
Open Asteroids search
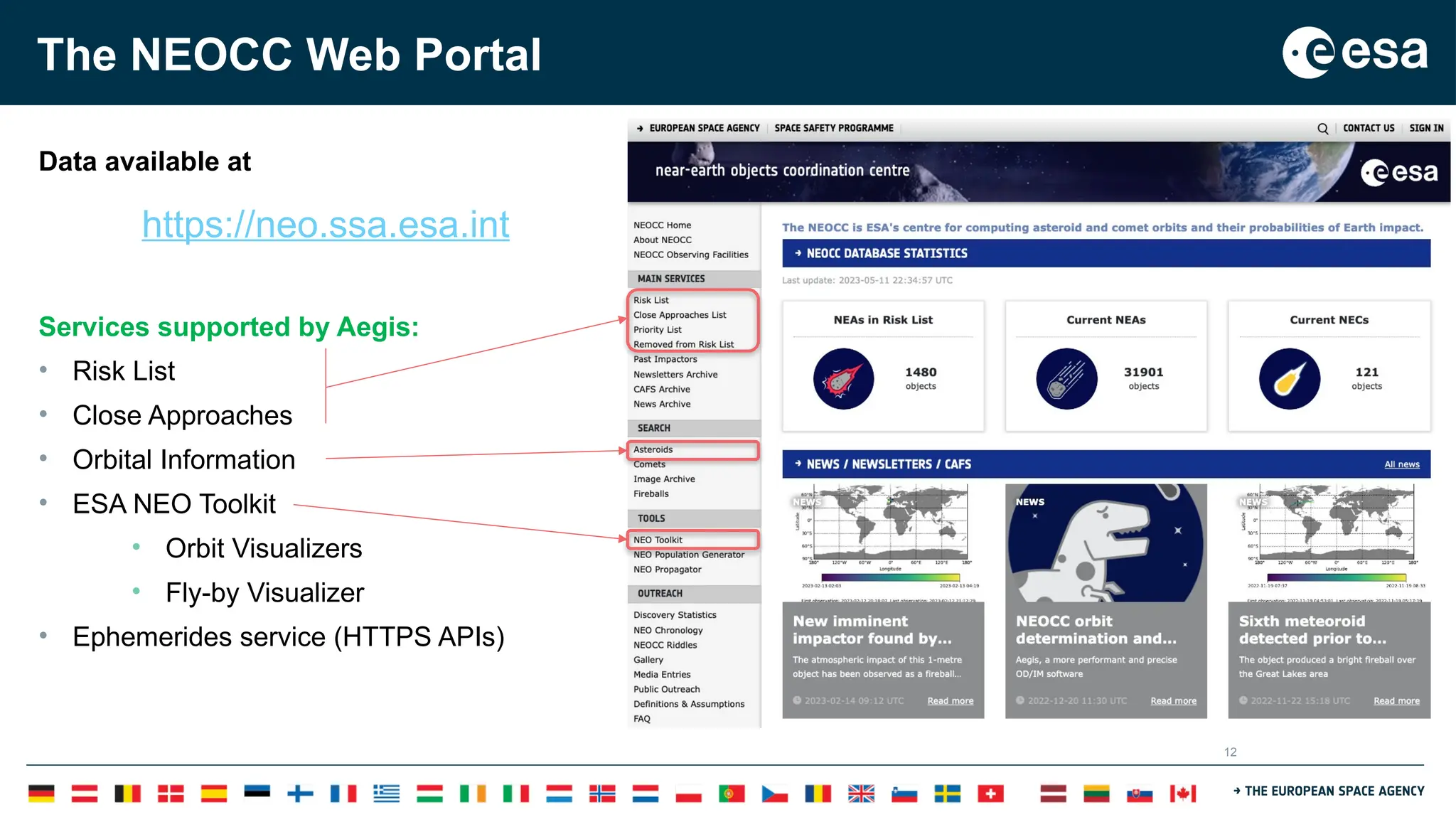point(653,450)
